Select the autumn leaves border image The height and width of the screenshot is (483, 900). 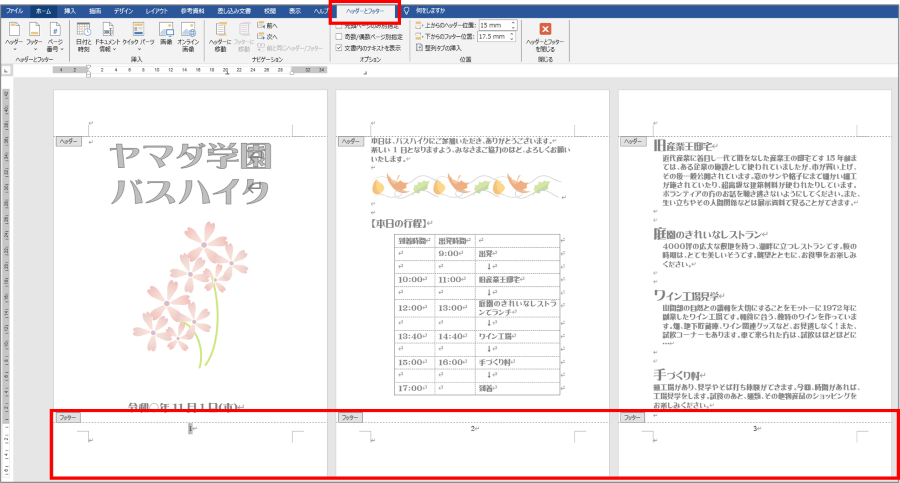pos(467,186)
